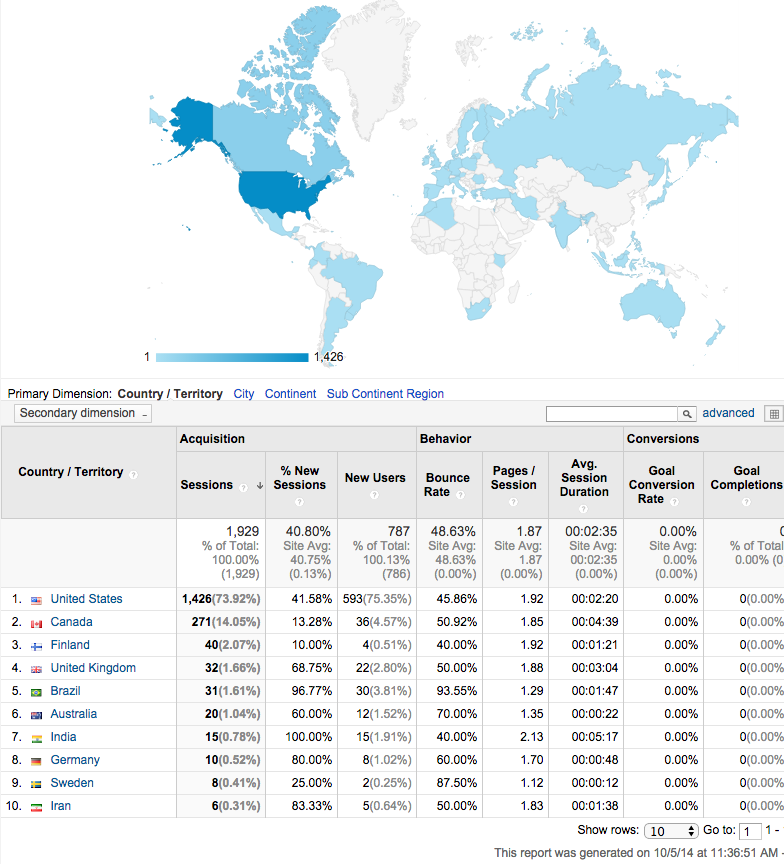Image resolution: width=784 pixels, height=864 pixels.
Task: Click the Sweden flag icon
Action: coord(36,785)
